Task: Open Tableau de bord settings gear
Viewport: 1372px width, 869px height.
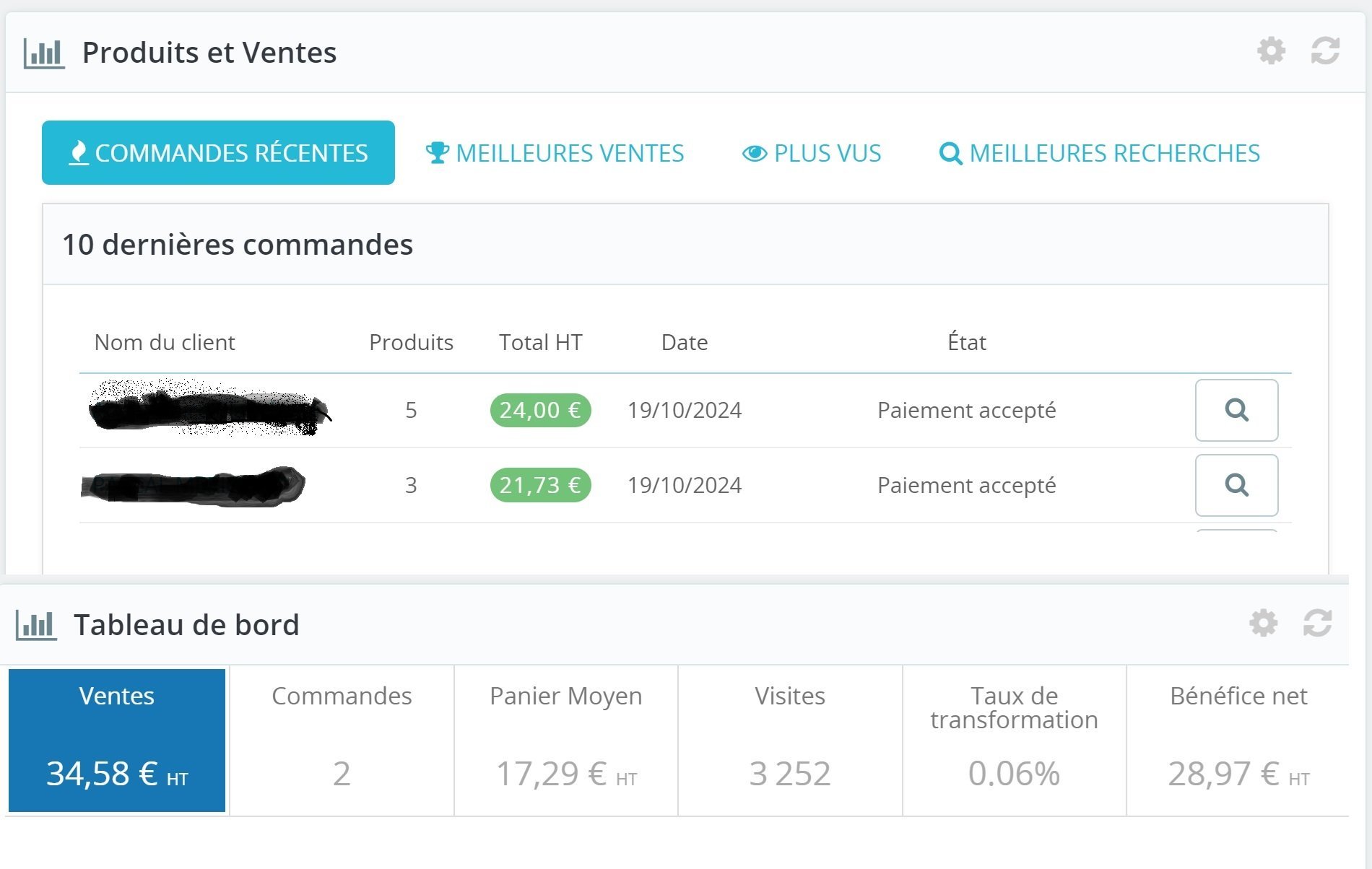Action: 1263,623
